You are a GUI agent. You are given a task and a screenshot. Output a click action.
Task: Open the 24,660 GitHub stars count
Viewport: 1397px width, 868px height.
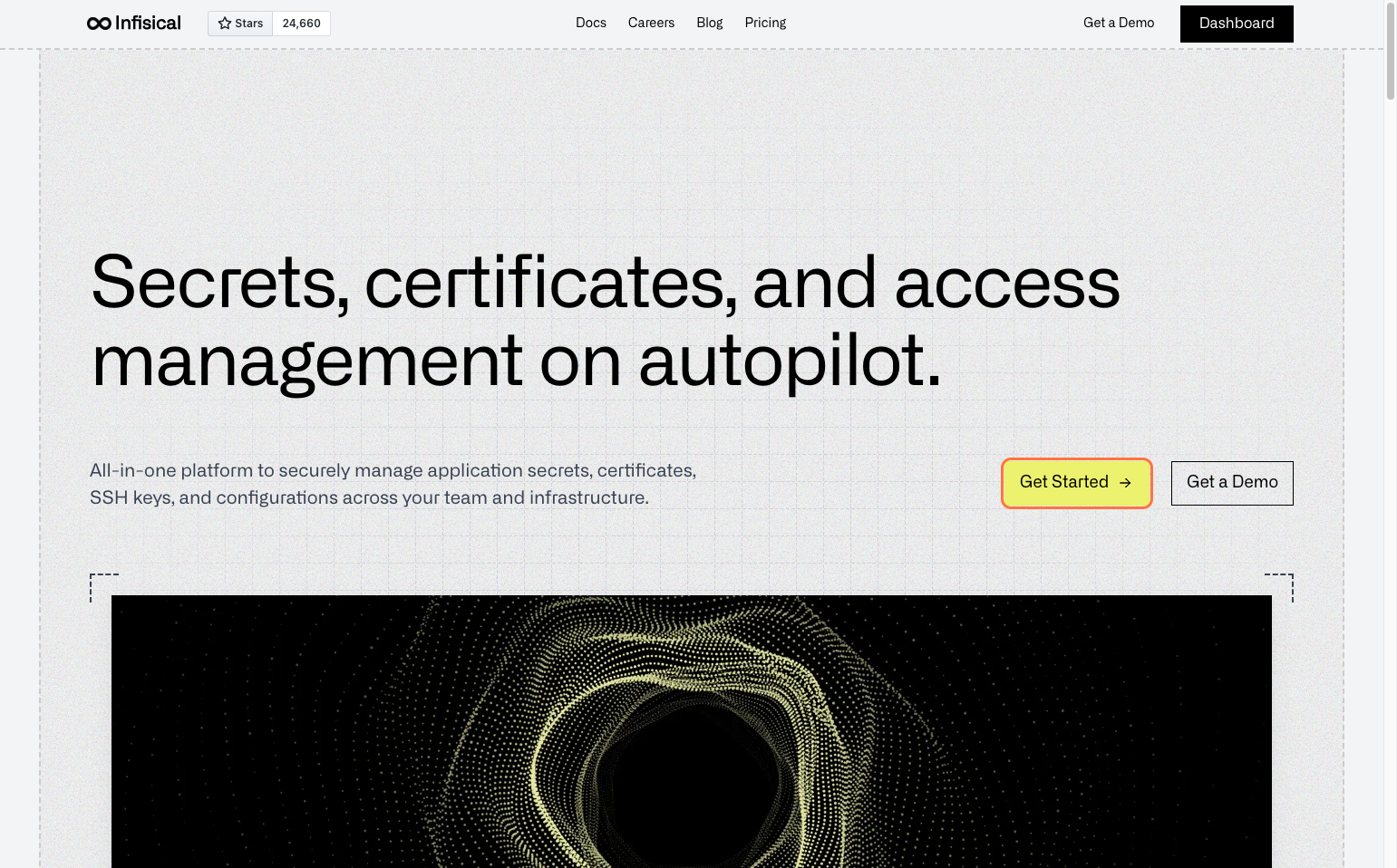coord(301,24)
